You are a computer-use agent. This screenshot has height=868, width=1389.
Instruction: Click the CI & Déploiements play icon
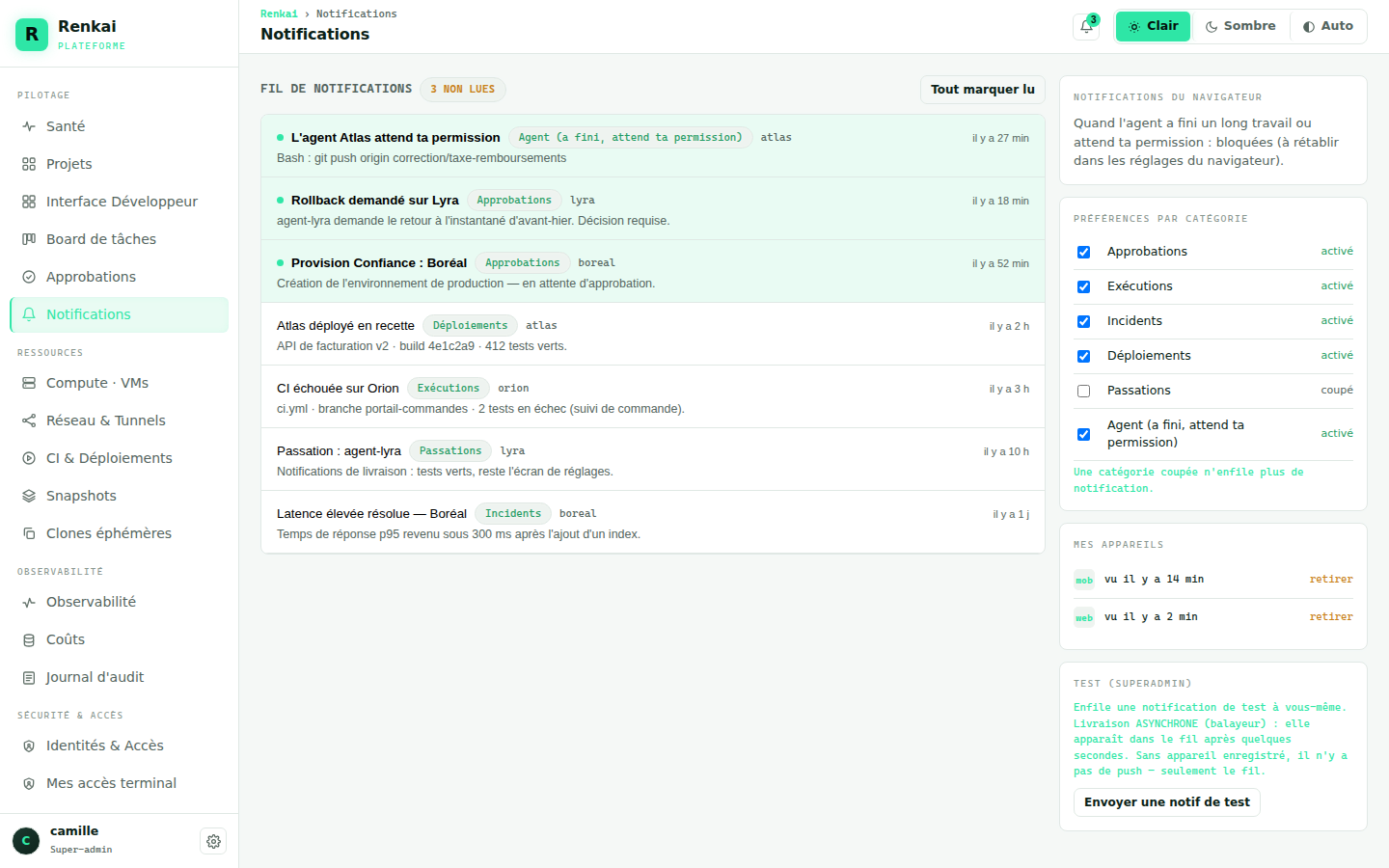(29, 458)
